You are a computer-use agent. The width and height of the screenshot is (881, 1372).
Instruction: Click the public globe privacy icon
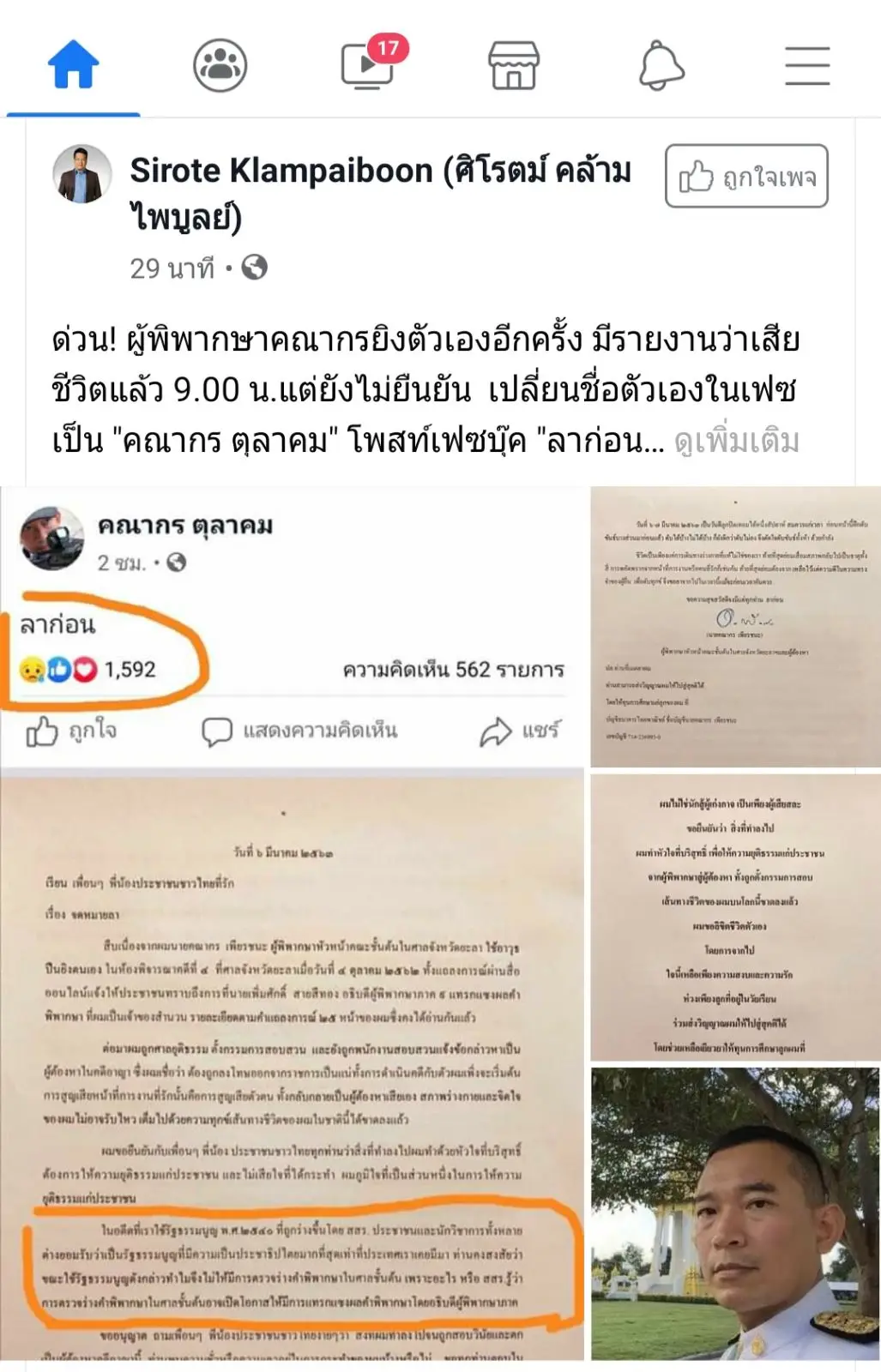[x=255, y=268]
